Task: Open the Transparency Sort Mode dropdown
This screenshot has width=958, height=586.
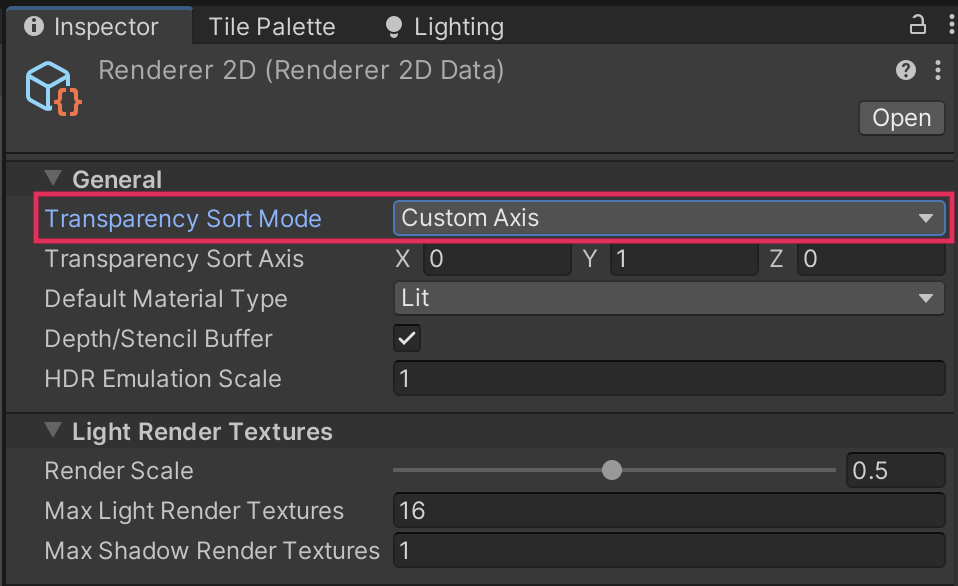Action: pos(668,218)
